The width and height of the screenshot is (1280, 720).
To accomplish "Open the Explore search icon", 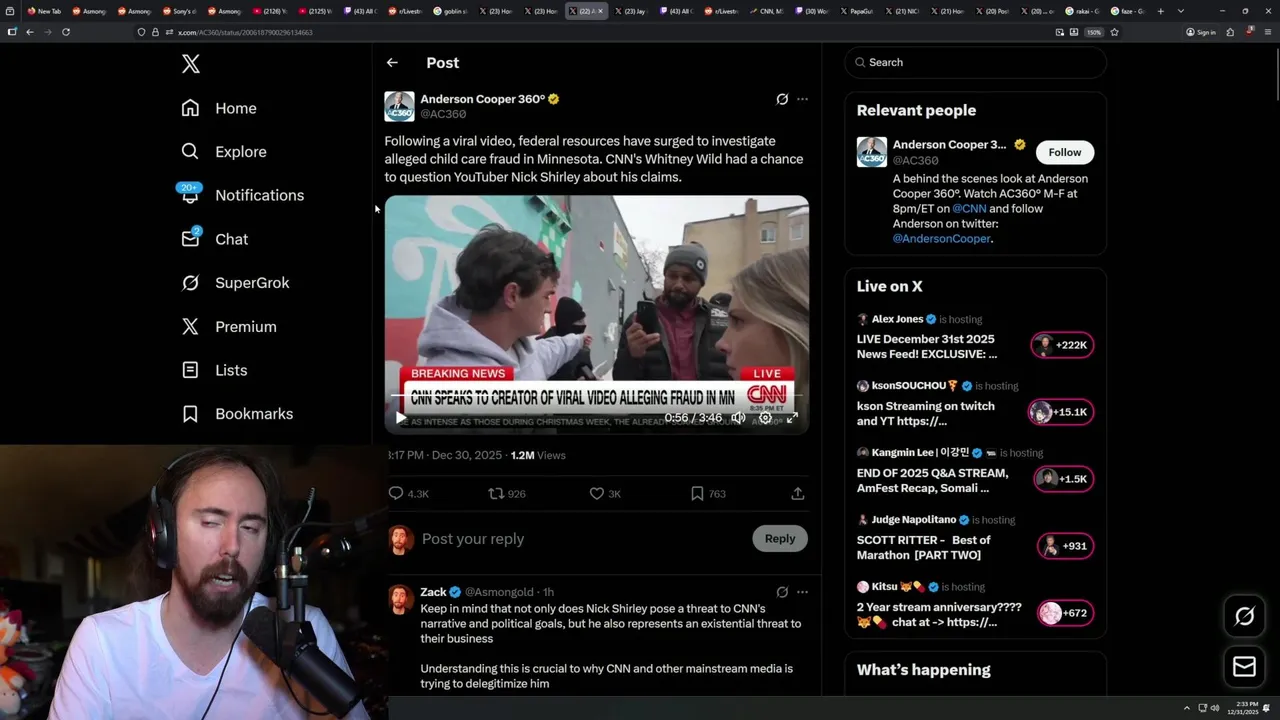I will 190,152.
